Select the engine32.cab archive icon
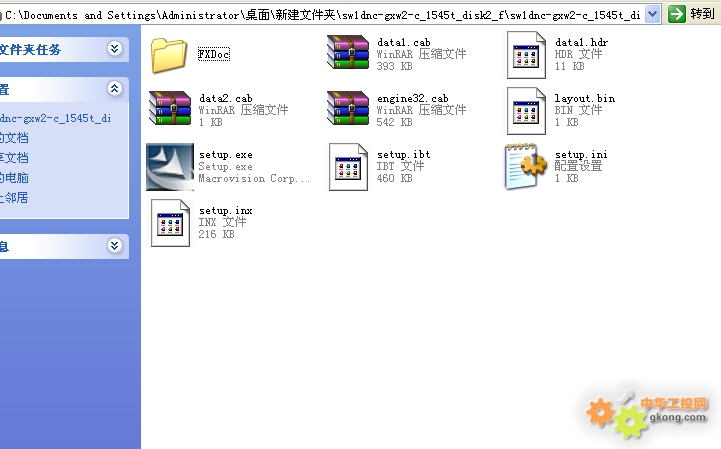 [348, 108]
